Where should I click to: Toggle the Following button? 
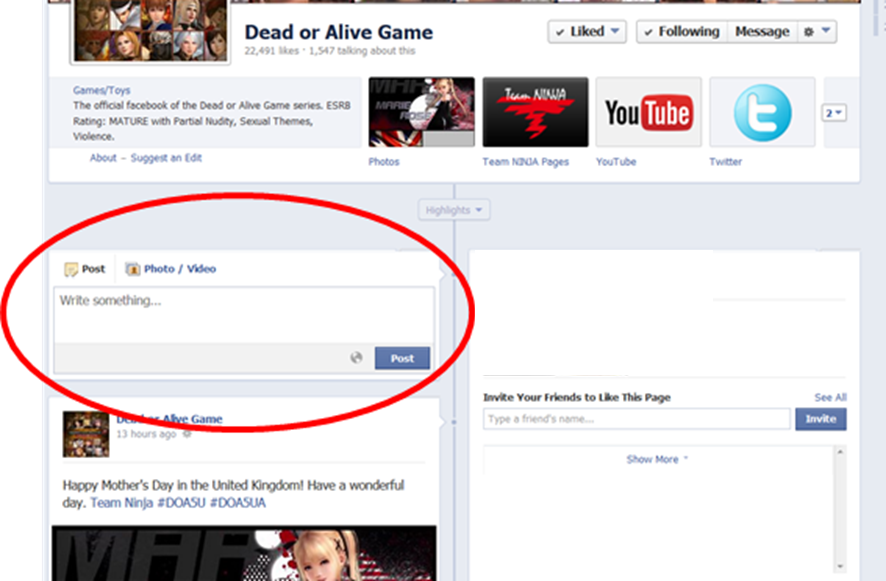click(x=682, y=32)
